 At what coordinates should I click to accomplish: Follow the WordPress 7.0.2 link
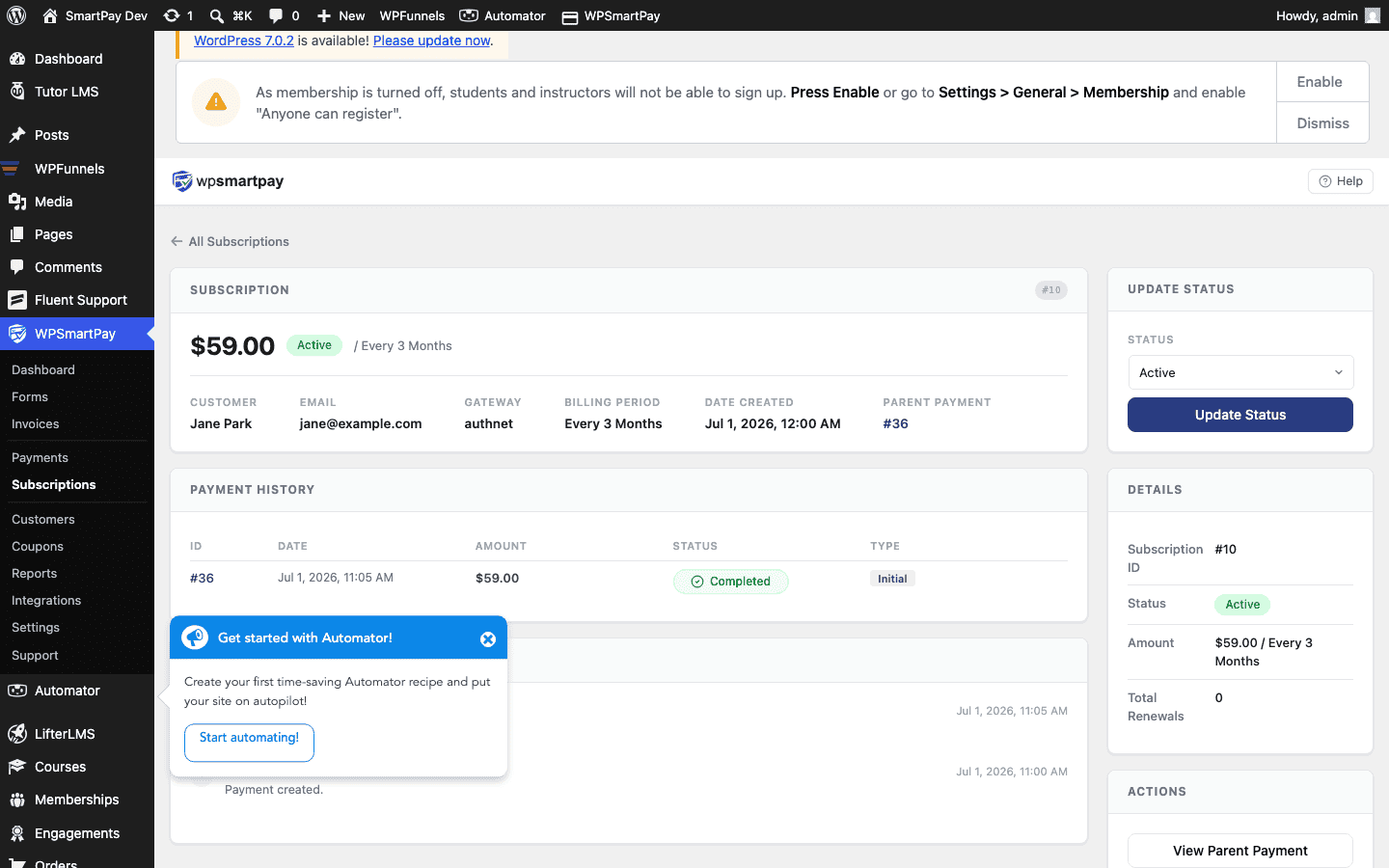click(x=244, y=41)
